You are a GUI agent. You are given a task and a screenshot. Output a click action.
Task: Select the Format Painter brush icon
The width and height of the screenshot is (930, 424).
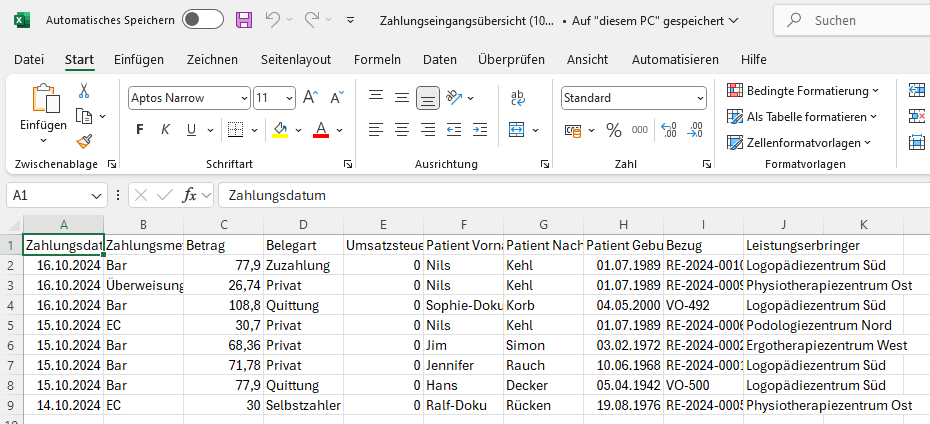click(x=84, y=141)
